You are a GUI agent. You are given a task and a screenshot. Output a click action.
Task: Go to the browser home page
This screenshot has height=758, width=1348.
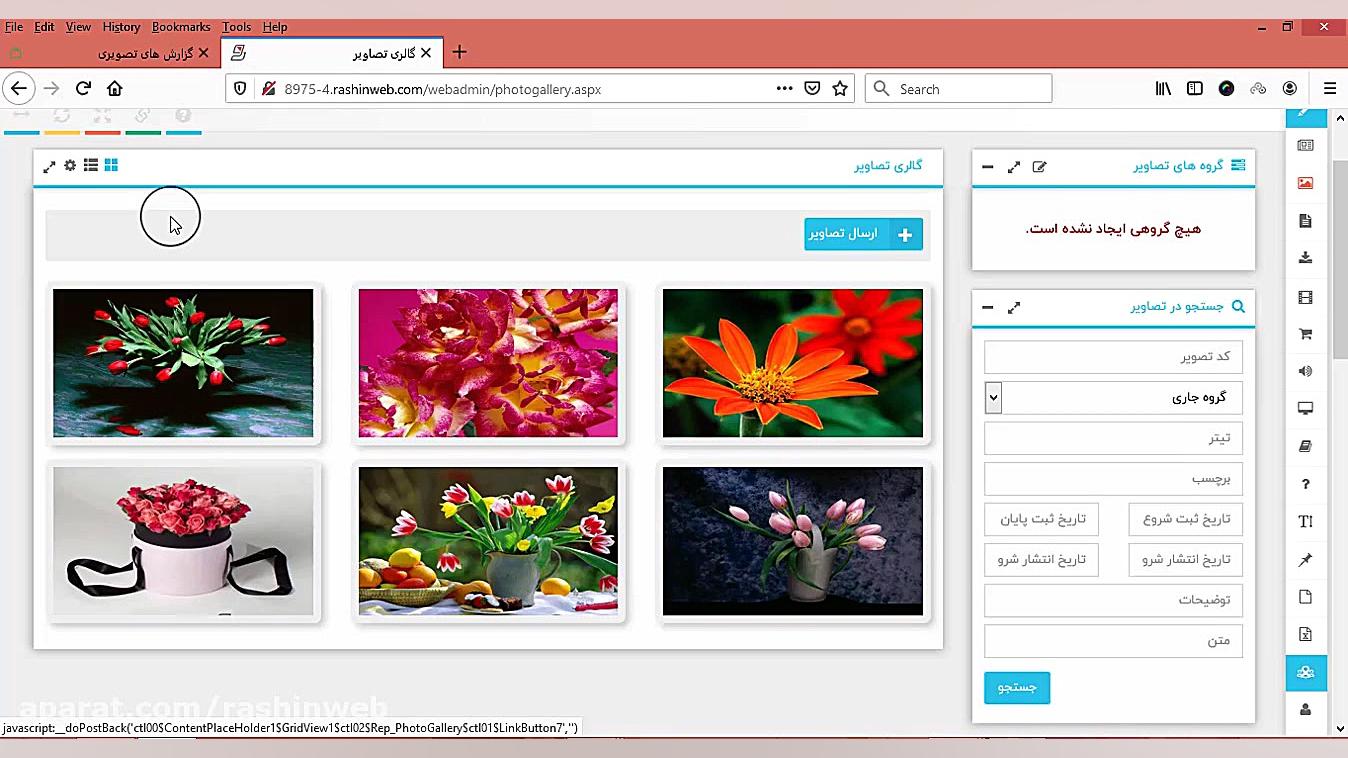[x=115, y=89]
